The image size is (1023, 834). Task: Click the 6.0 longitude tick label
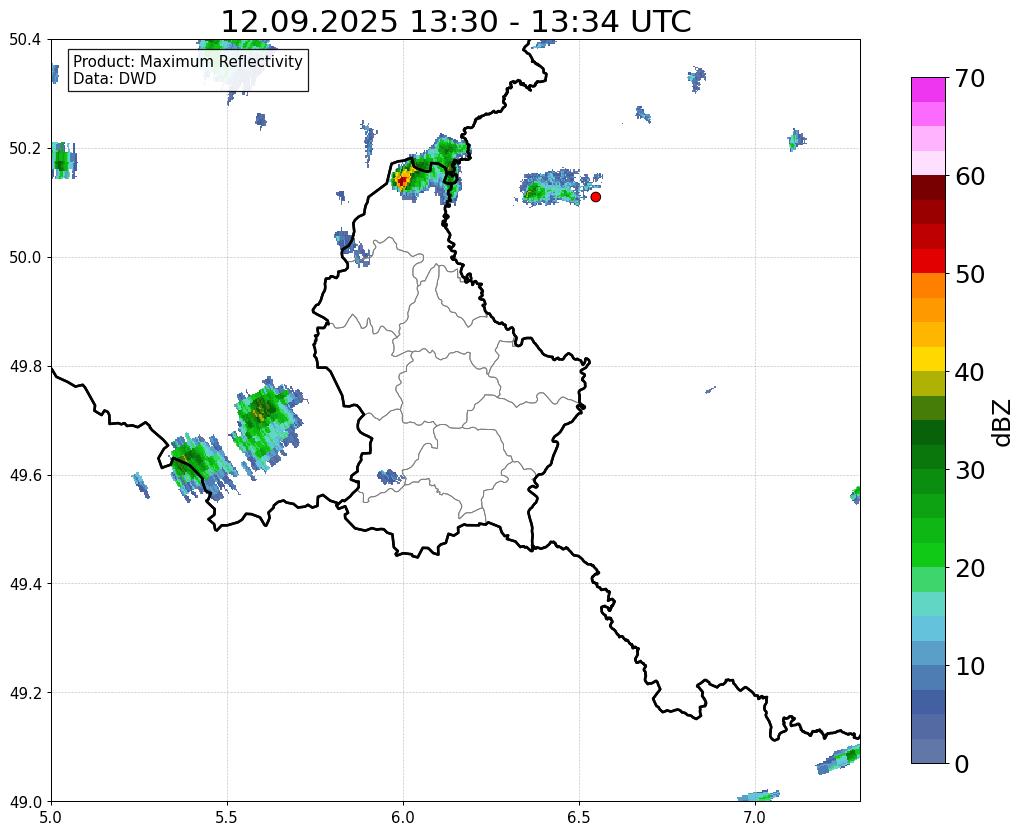point(403,818)
